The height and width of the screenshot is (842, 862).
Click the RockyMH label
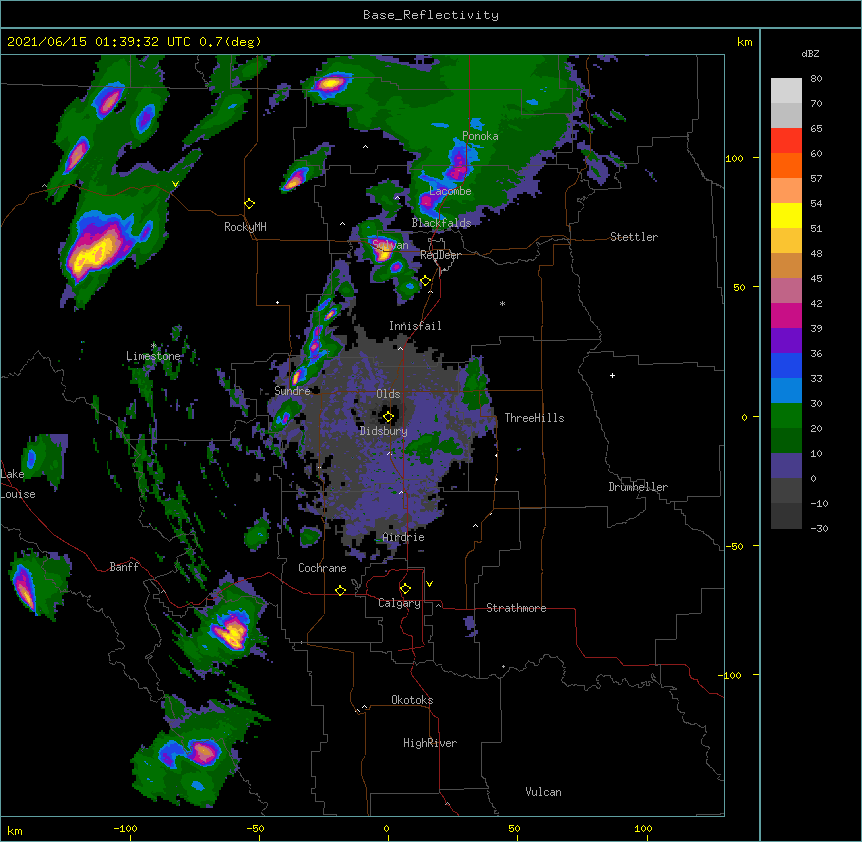245,226
